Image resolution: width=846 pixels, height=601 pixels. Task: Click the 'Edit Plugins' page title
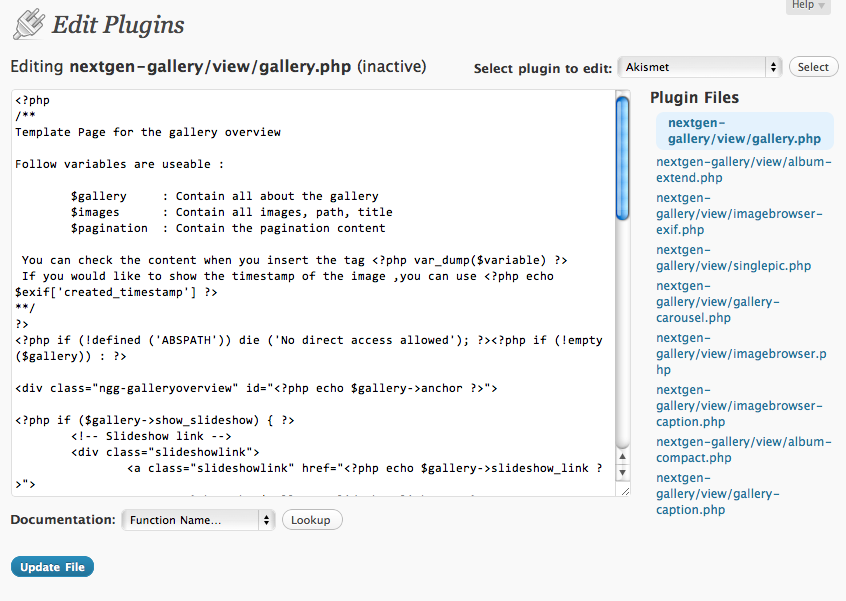point(118,25)
